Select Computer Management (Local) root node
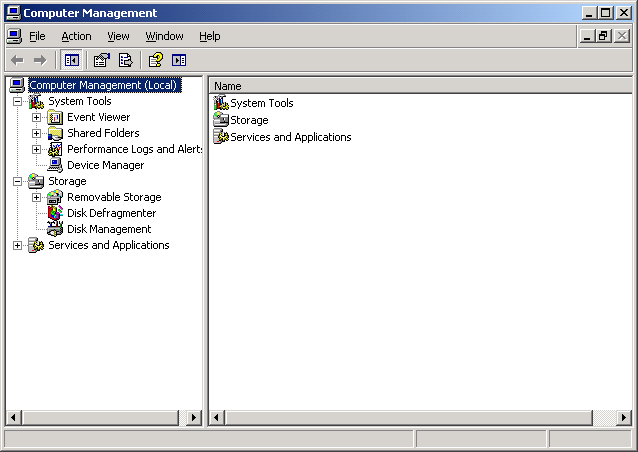 (105, 85)
